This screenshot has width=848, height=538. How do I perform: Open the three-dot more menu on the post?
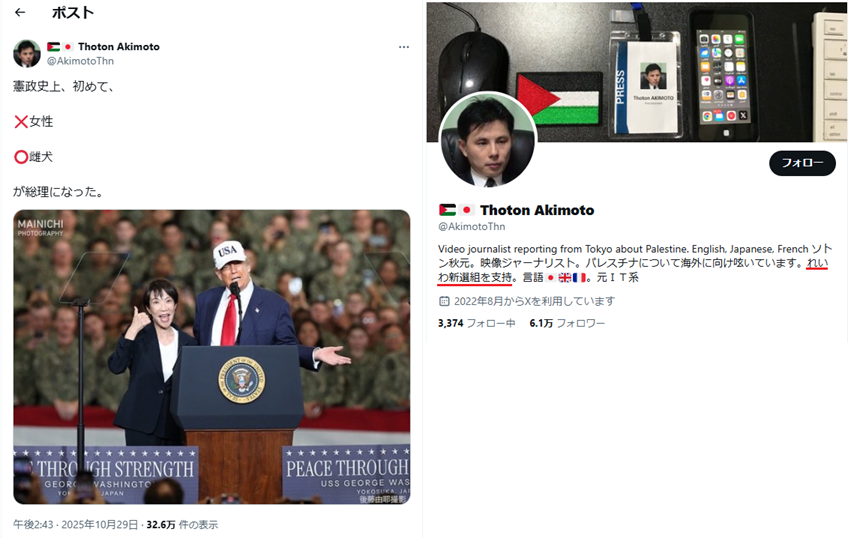point(403,47)
